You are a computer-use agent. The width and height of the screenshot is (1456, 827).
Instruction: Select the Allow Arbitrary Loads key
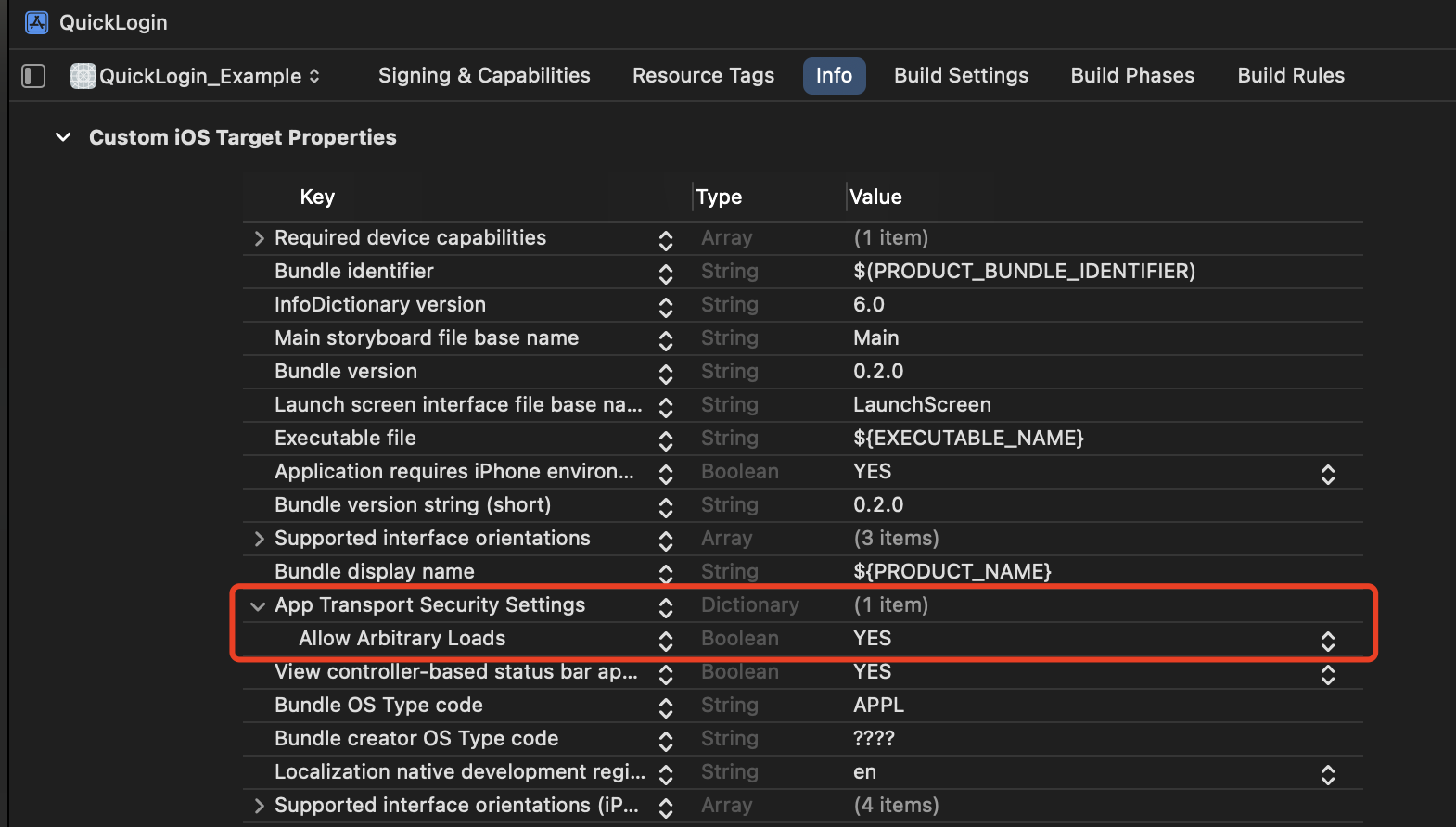(x=402, y=638)
